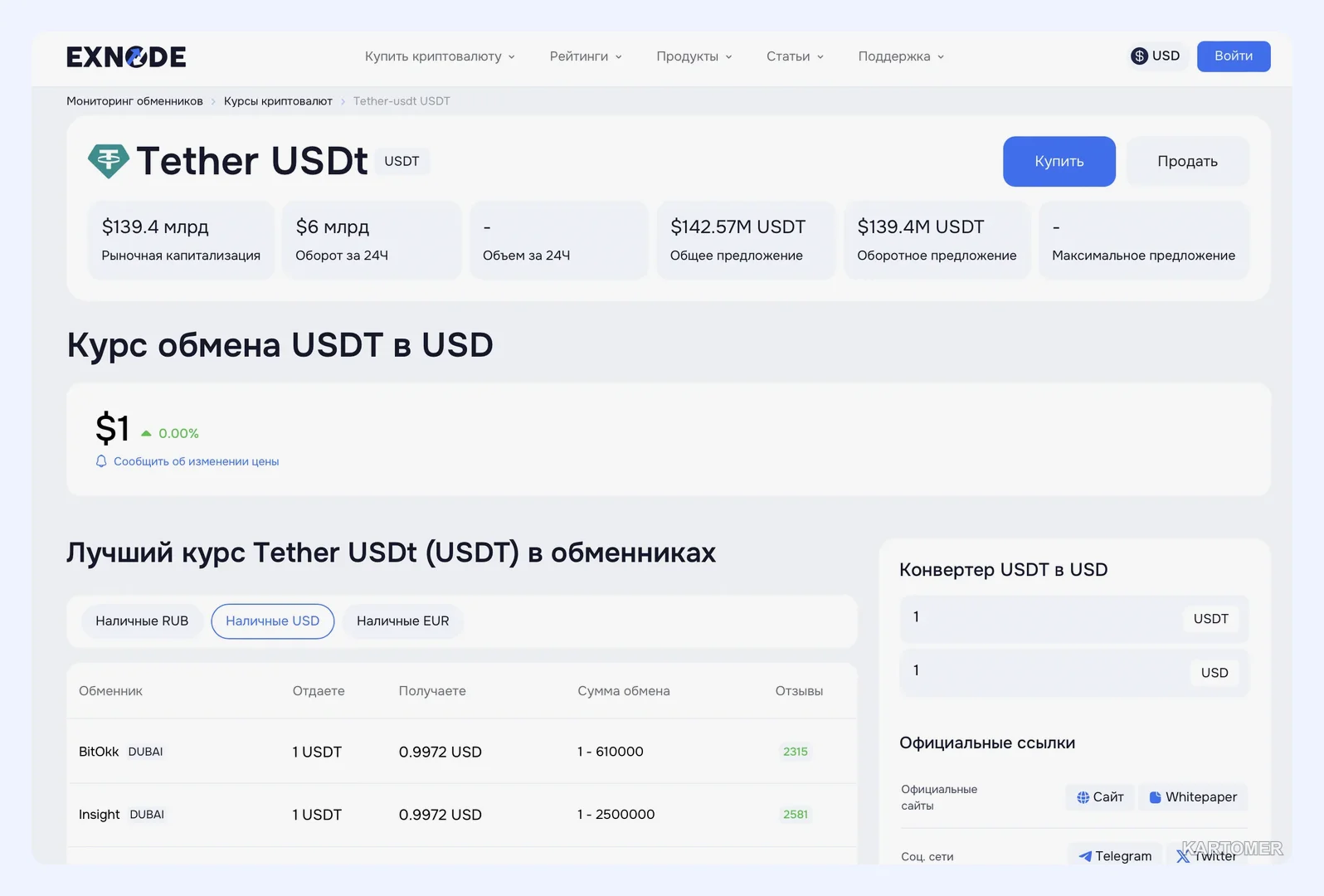Click the bell icon for price alerts
The width and height of the screenshot is (1324, 896).
click(101, 461)
